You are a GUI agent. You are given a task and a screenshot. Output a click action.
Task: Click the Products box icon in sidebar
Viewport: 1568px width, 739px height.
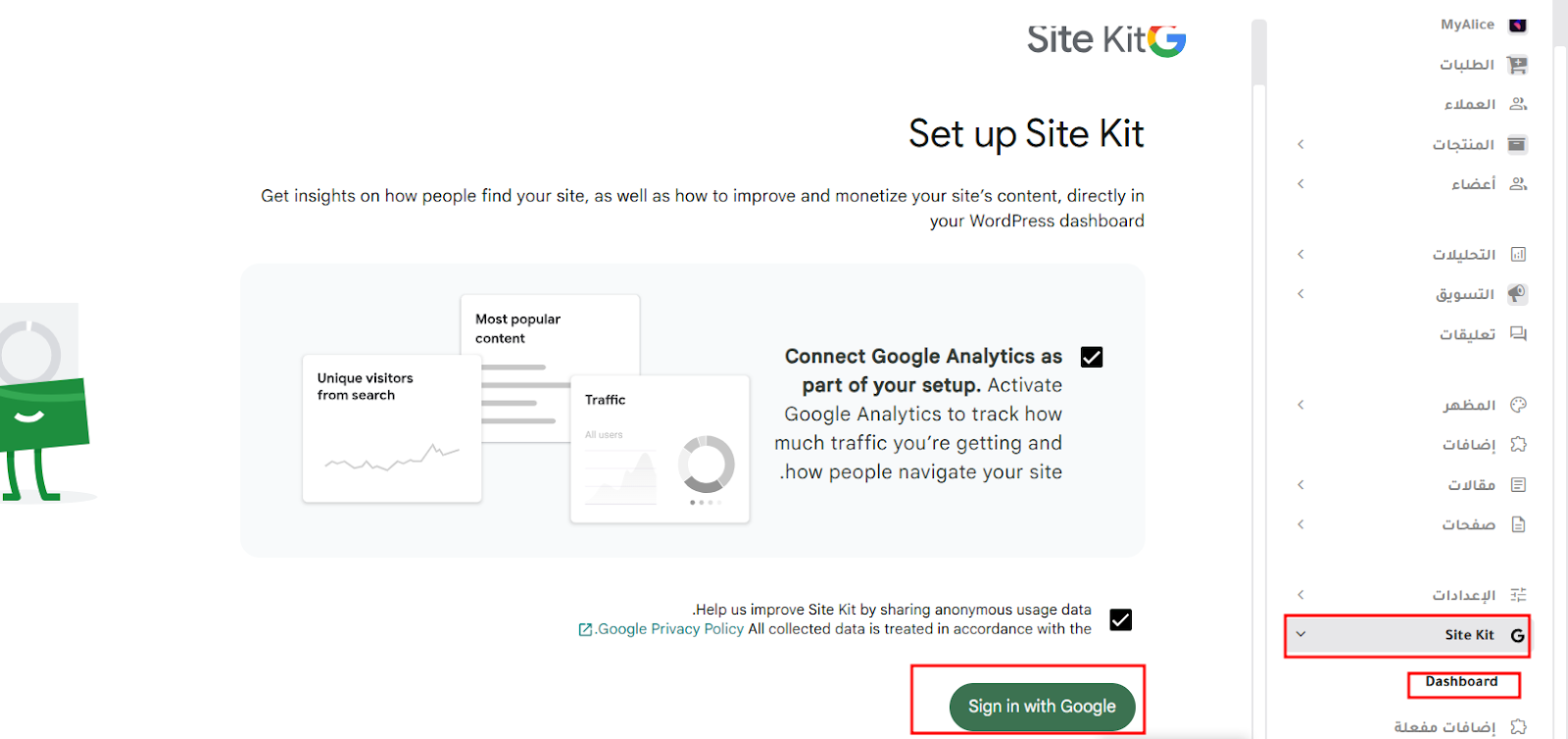tap(1517, 145)
